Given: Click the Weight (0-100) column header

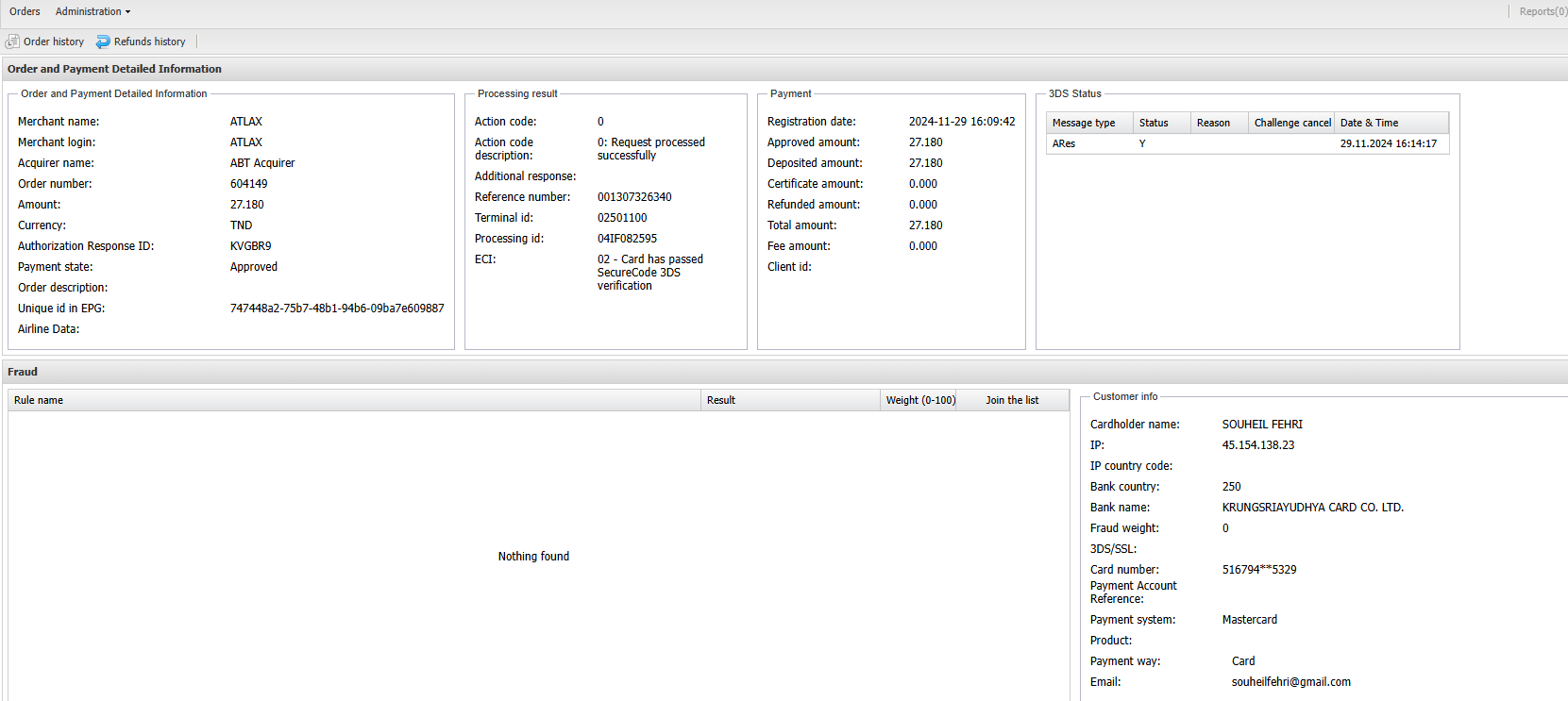Looking at the screenshot, I should click(919, 400).
